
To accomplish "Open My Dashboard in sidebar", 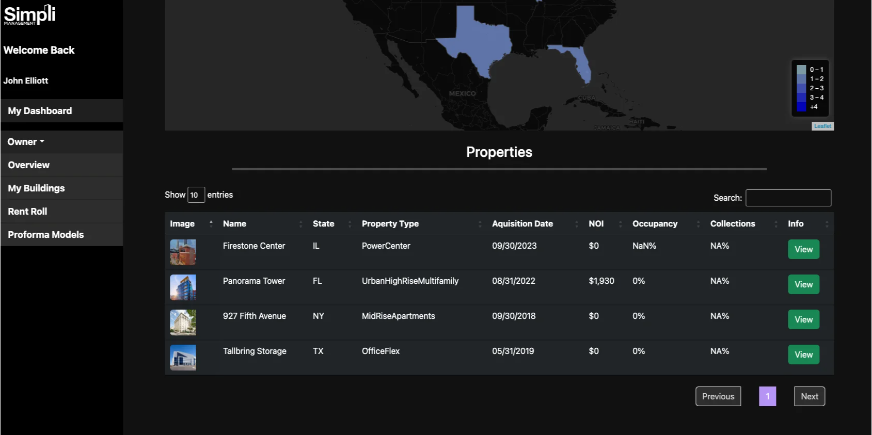I will pos(40,111).
